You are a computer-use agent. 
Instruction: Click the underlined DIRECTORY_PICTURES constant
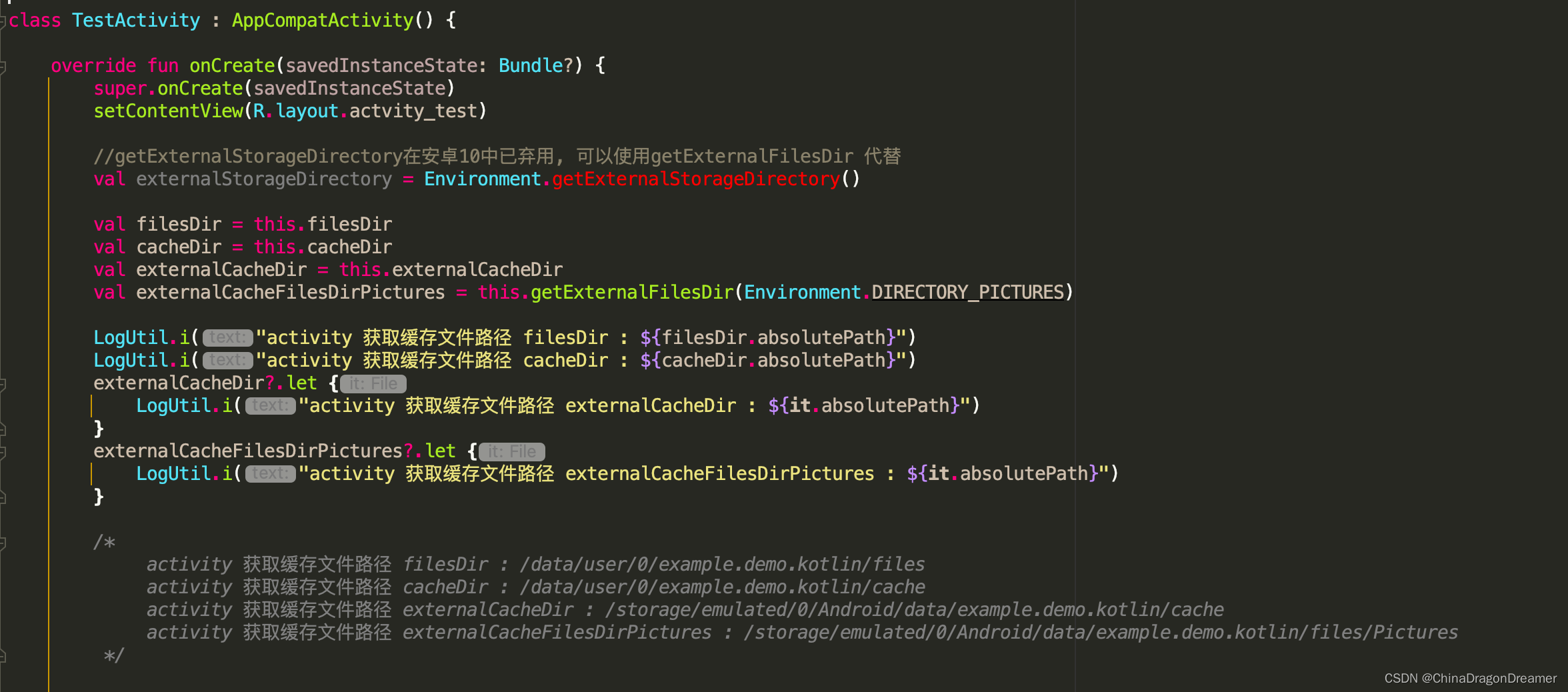pos(968,293)
